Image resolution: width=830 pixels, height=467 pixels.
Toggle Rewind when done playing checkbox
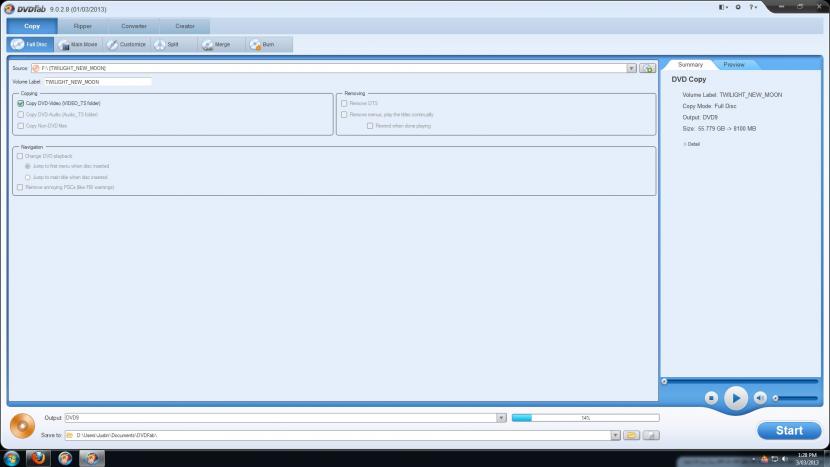[370, 126]
